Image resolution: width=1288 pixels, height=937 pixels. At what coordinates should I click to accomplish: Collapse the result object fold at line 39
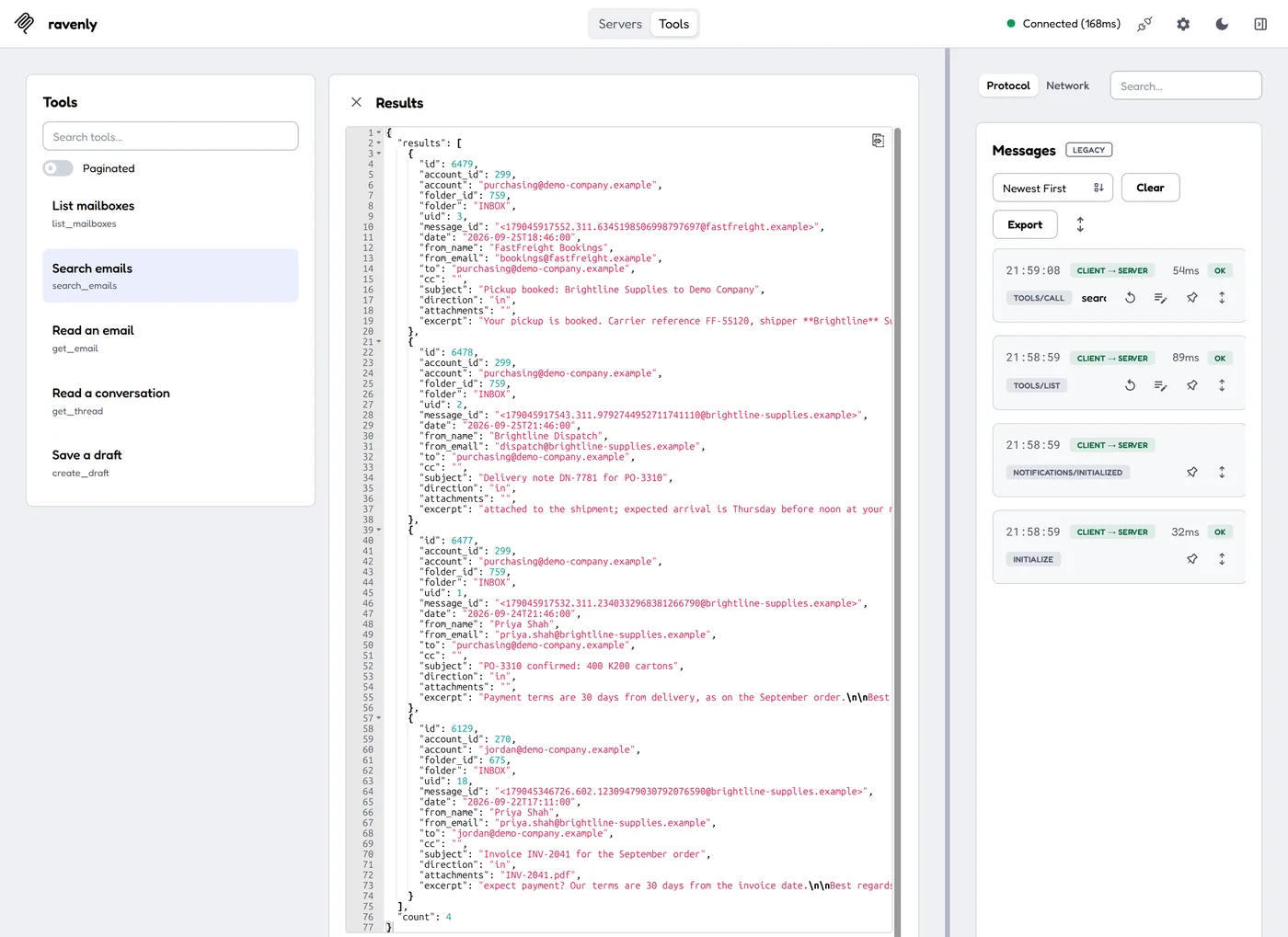pos(378,530)
